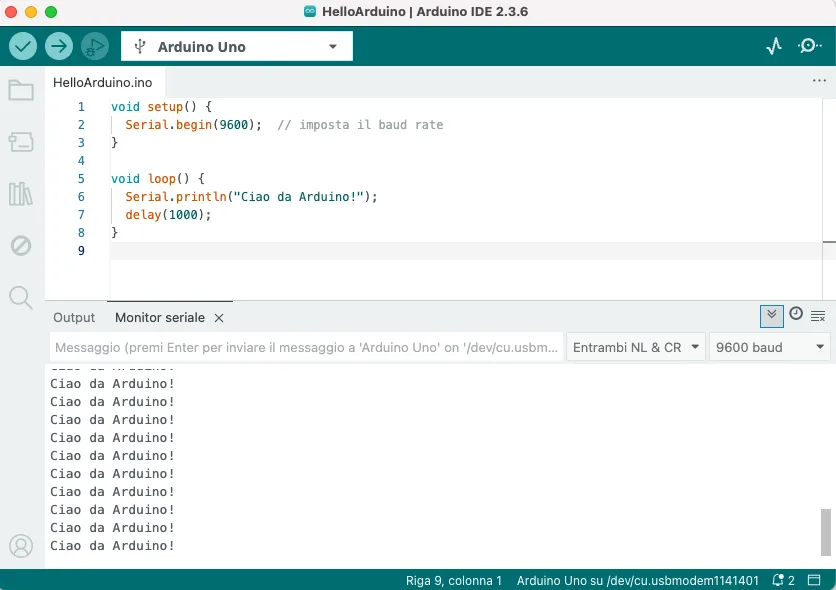Open the 9600 baud rate dropdown

pos(770,347)
